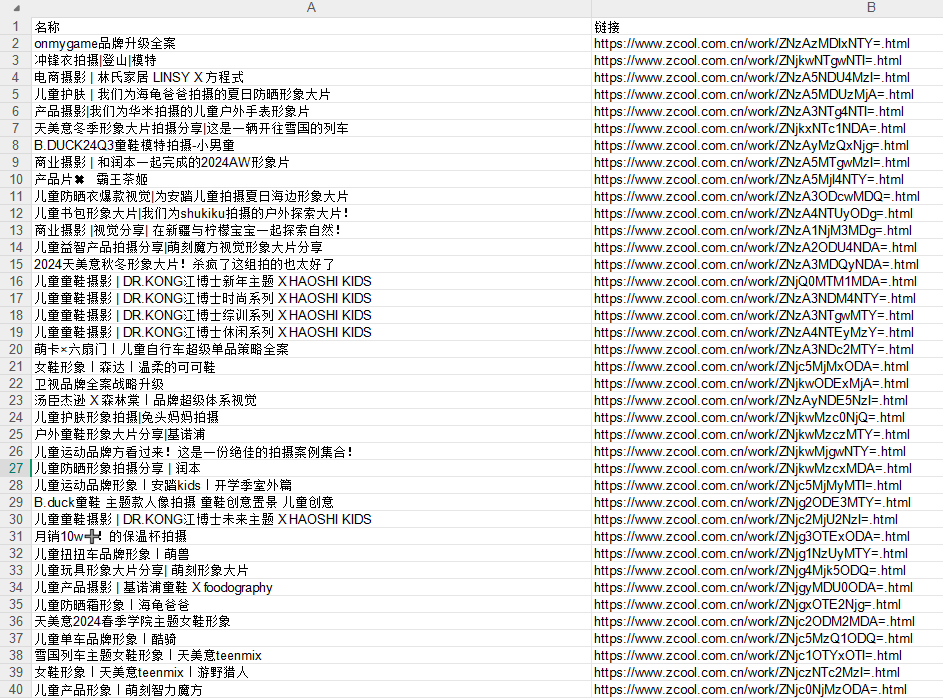Select the 天美意teenmix 游野猎人 cell
Screen dimensions: 943x698
pos(311,672)
